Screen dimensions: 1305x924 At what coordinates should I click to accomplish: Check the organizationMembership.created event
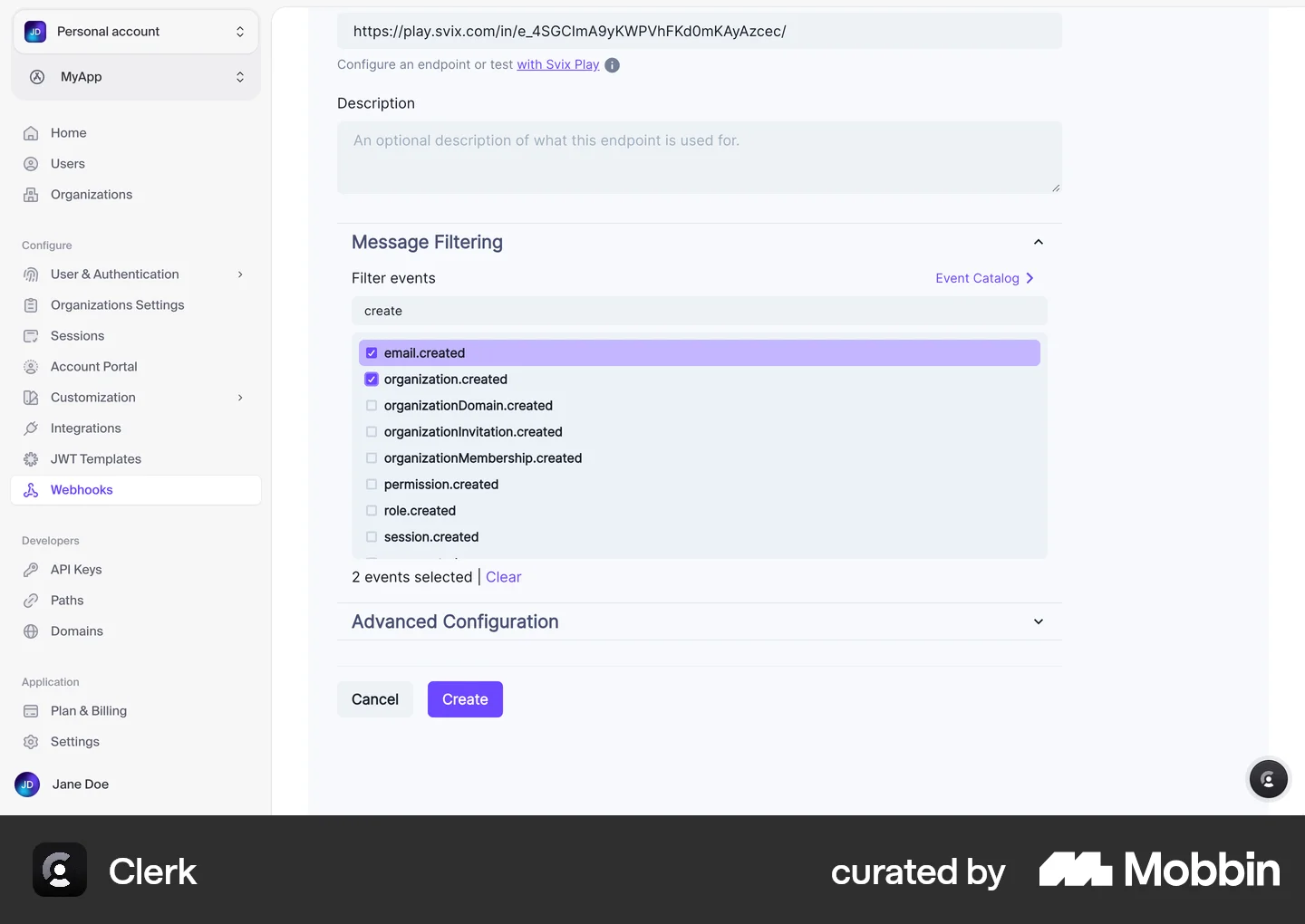[x=372, y=458]
